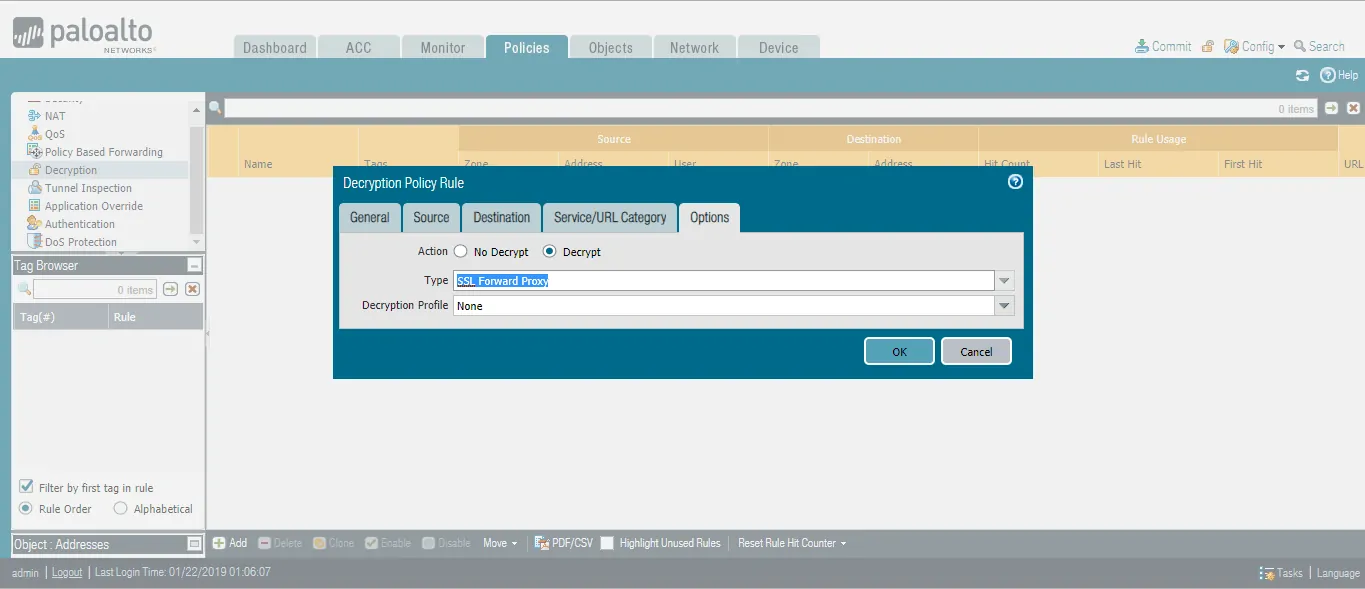Open the Objects main tab
Screen dimensions: 1365x589
[610, 47]
